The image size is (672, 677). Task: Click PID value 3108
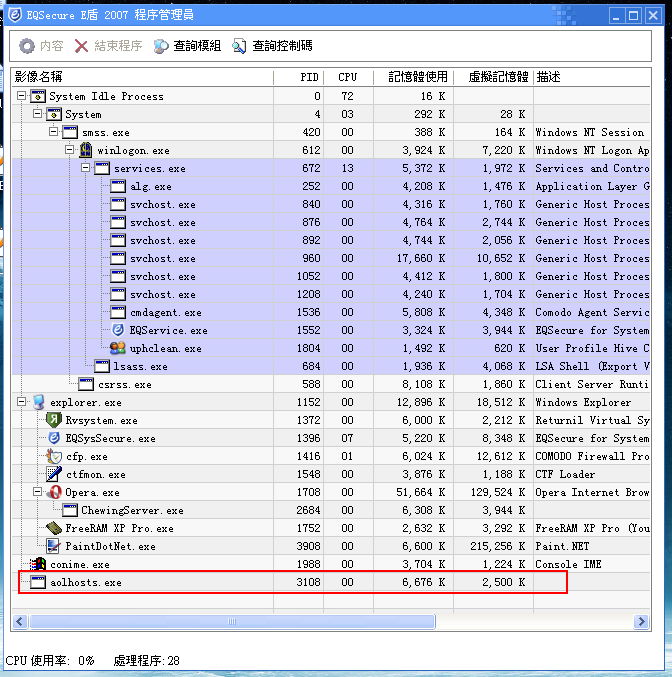pos(308,582)
